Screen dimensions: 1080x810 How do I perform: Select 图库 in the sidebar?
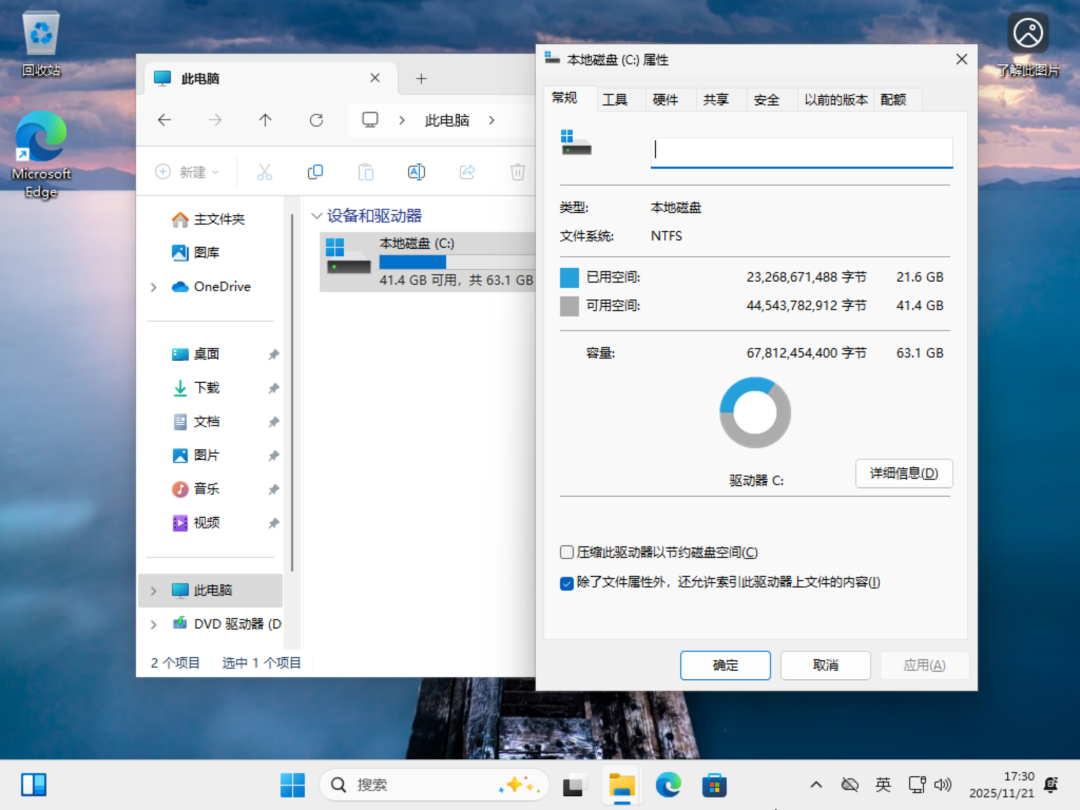click(209, 253)
